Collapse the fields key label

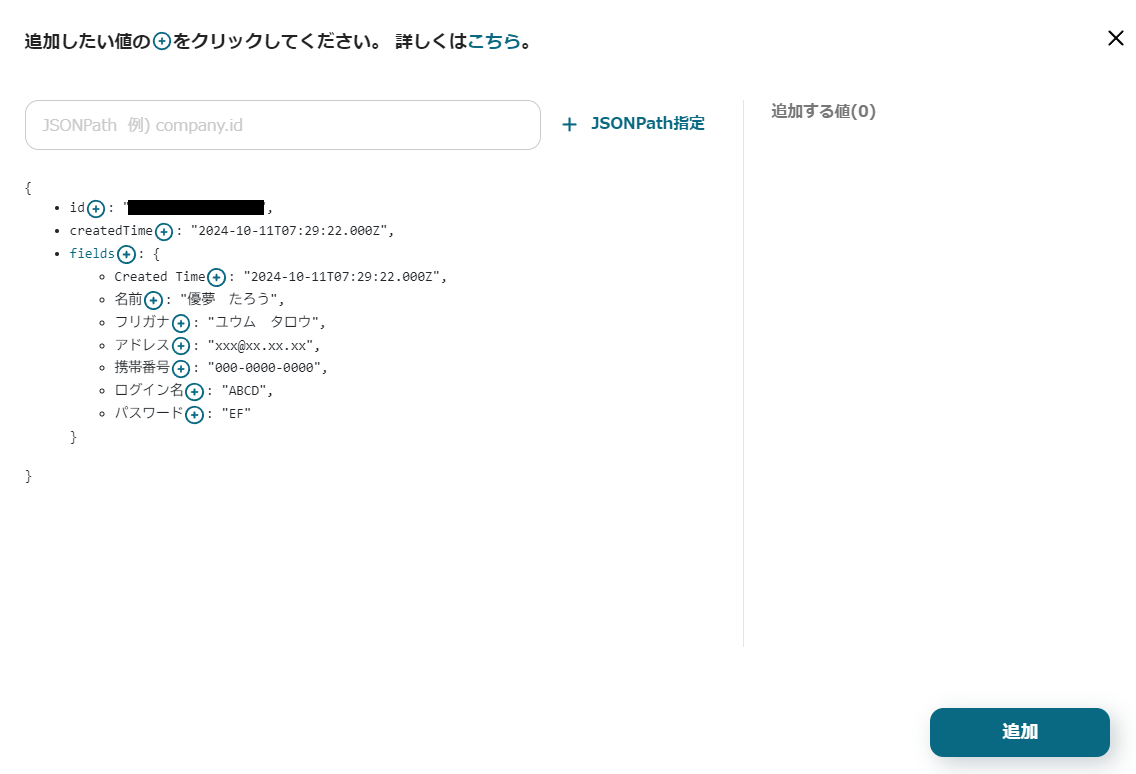tap(92, 254)
